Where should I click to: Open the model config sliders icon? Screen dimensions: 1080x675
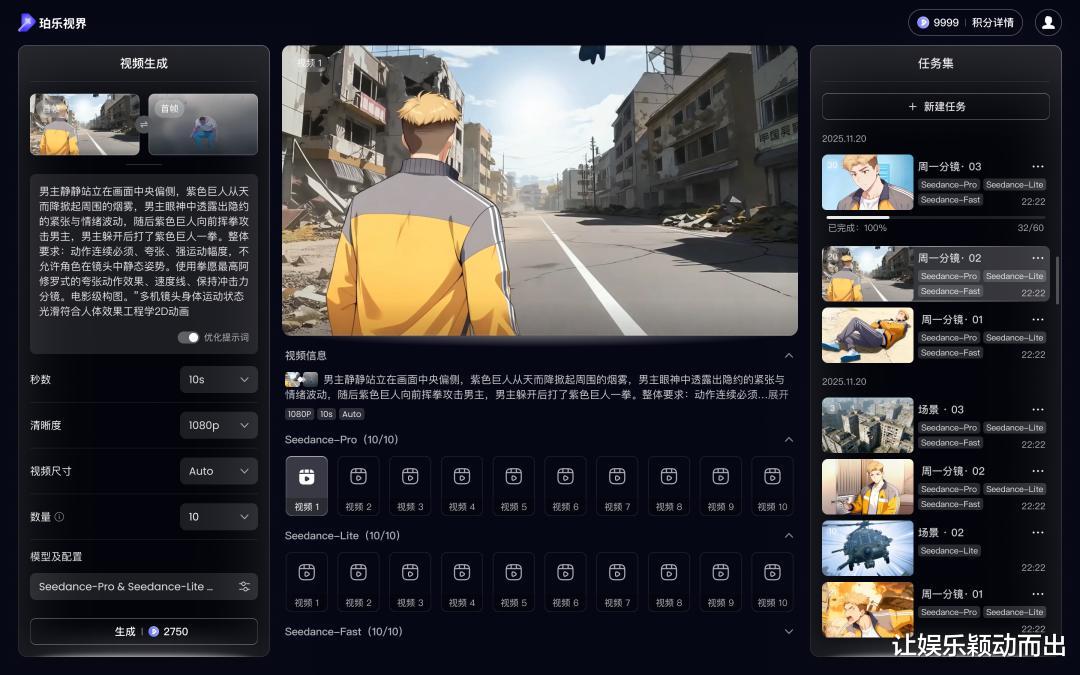(245, 587)
